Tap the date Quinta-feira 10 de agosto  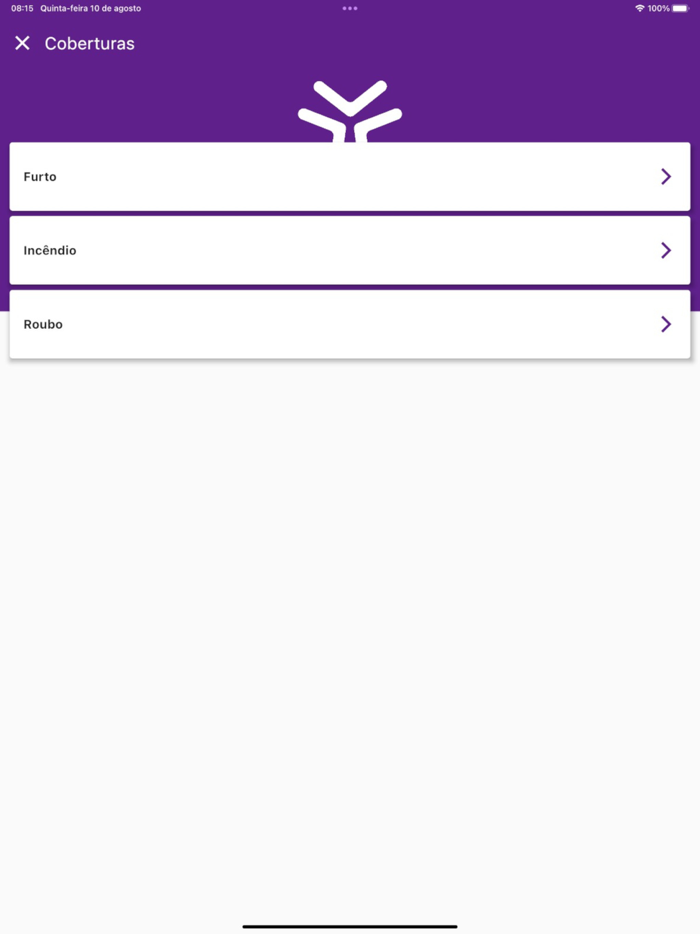point(91,8)
